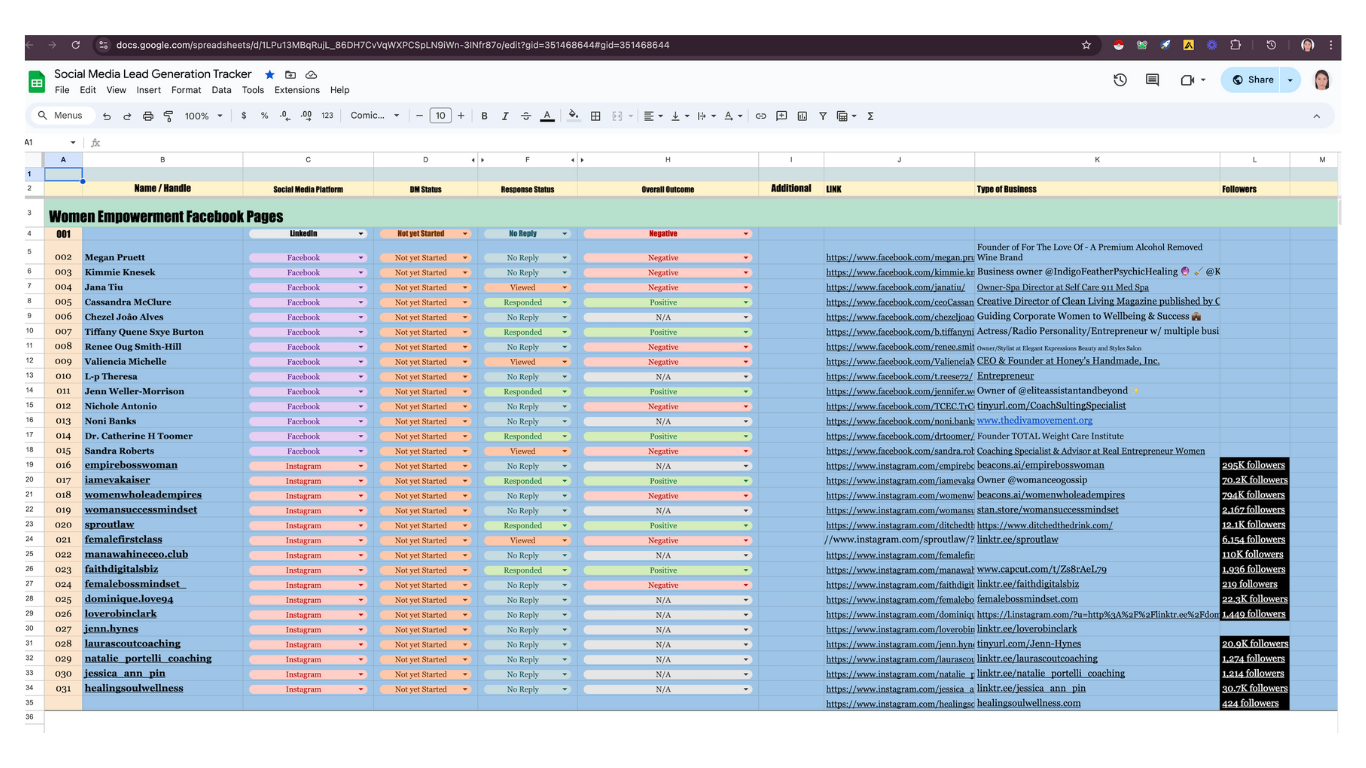Decrease font size with minus button
1366x768 pixels.
419,116
